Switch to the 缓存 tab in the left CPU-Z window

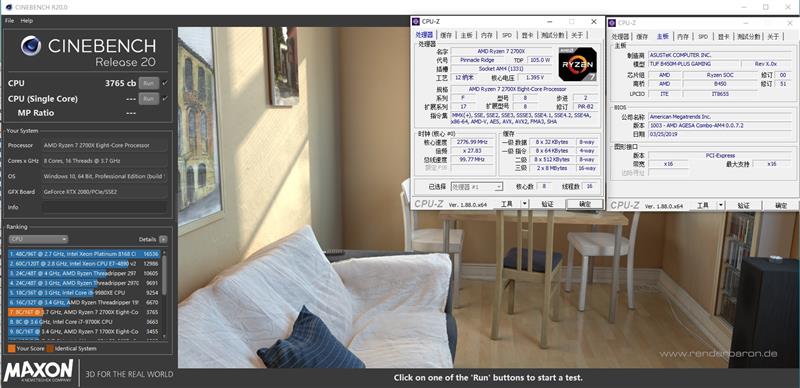click(446, 35)
